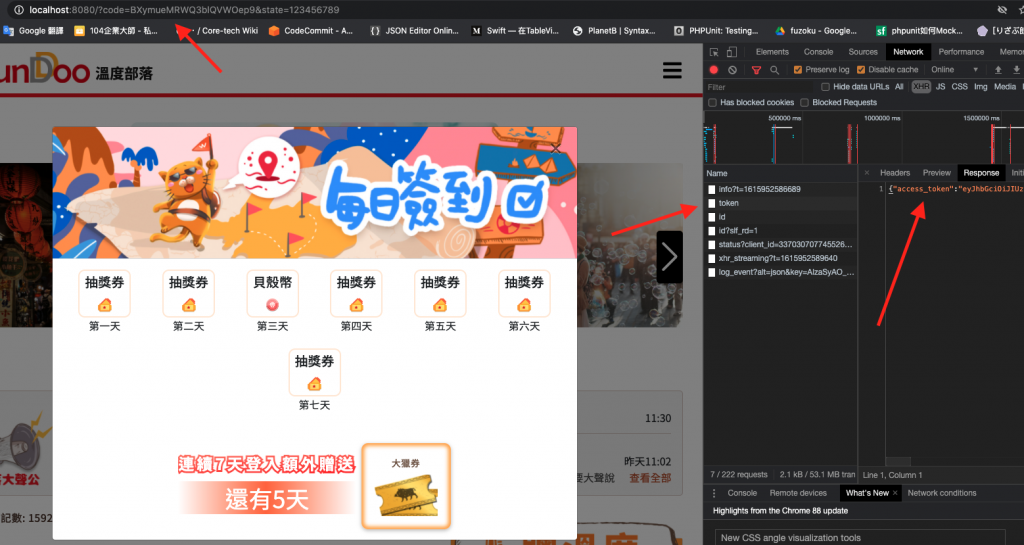Close the What's New drawer tab
This screenshot has height=545, width=1024.
tap(895, 493)
